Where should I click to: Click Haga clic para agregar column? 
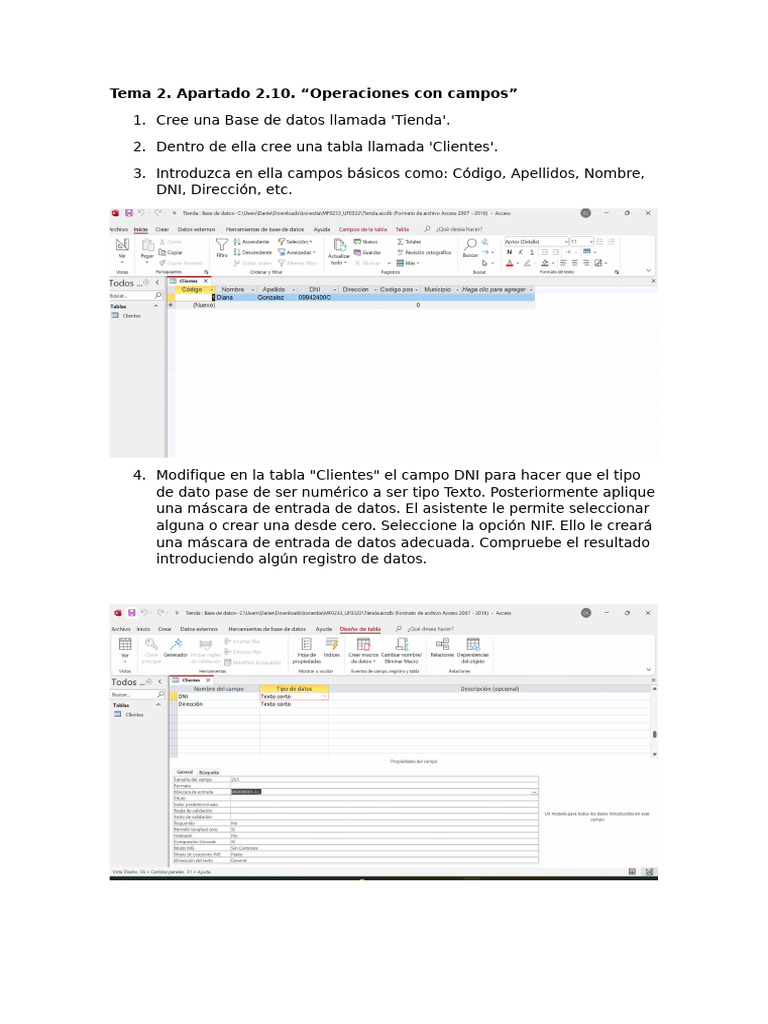click(x=497, y=289)
